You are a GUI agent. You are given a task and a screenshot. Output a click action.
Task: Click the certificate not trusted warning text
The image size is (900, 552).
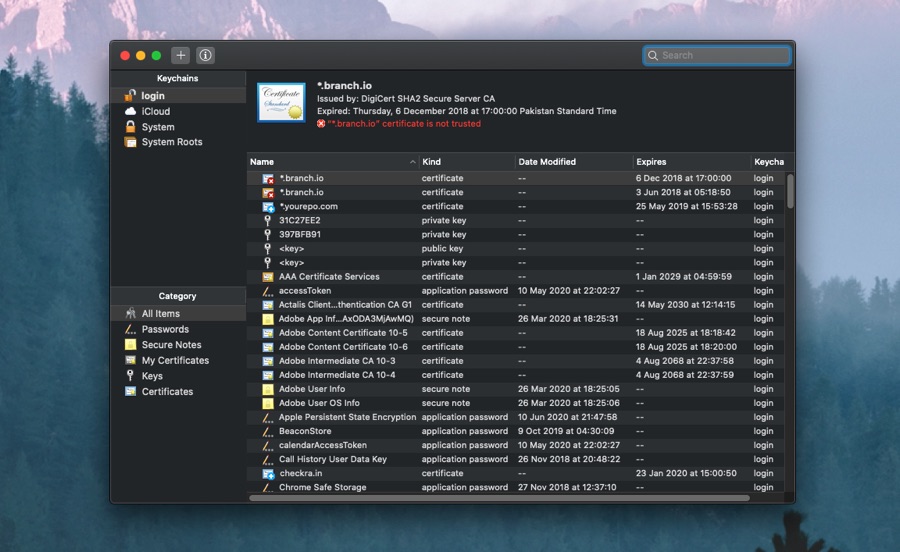pos(404,123)
